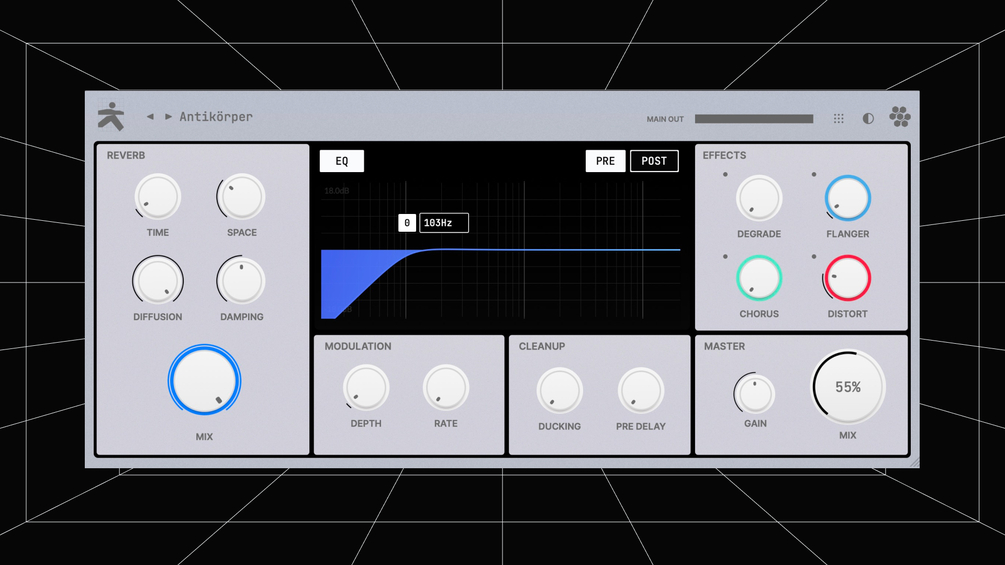Click the EQ button

342,161
